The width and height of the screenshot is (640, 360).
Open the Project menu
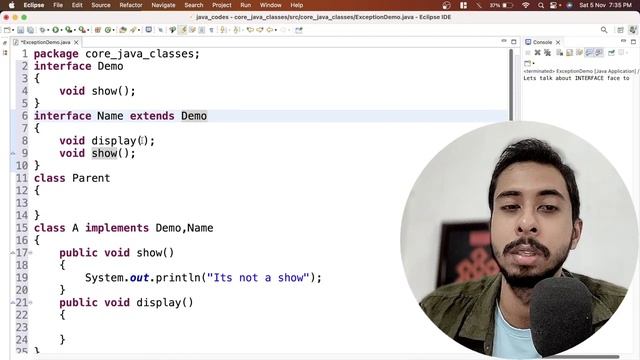pyautogui.click(x=222, y=5)
